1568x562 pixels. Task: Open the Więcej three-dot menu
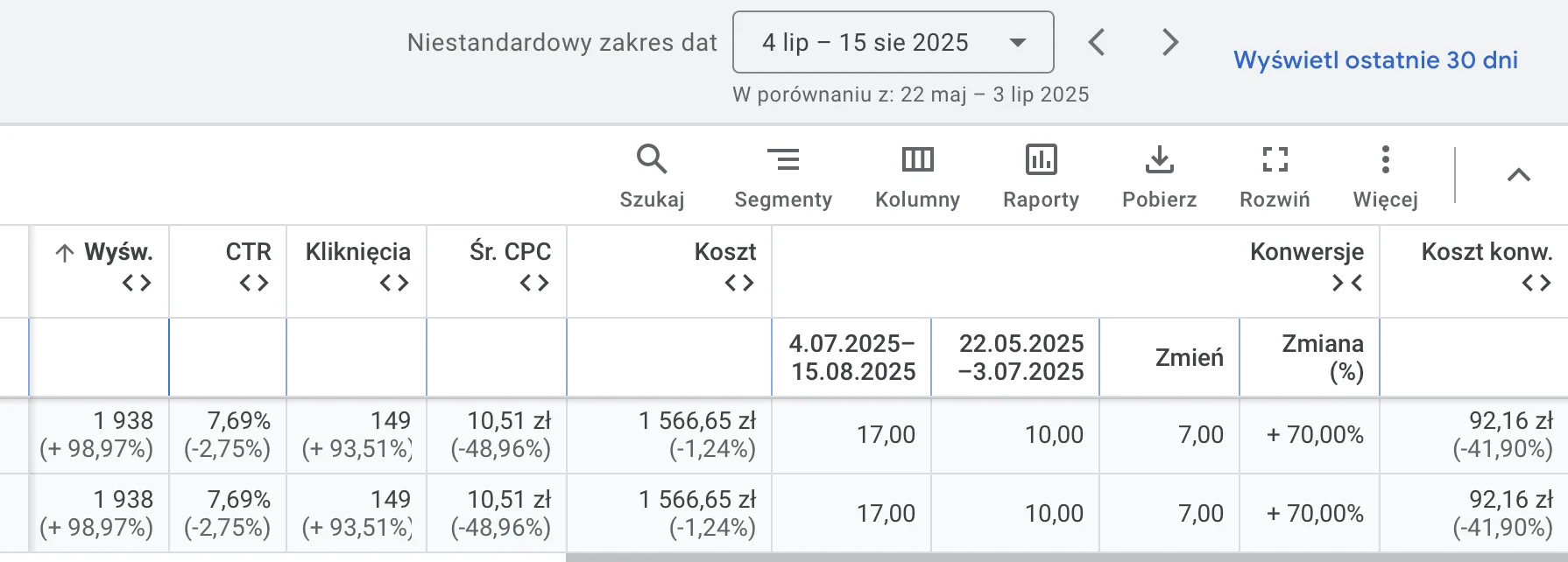click(1385, 176)
